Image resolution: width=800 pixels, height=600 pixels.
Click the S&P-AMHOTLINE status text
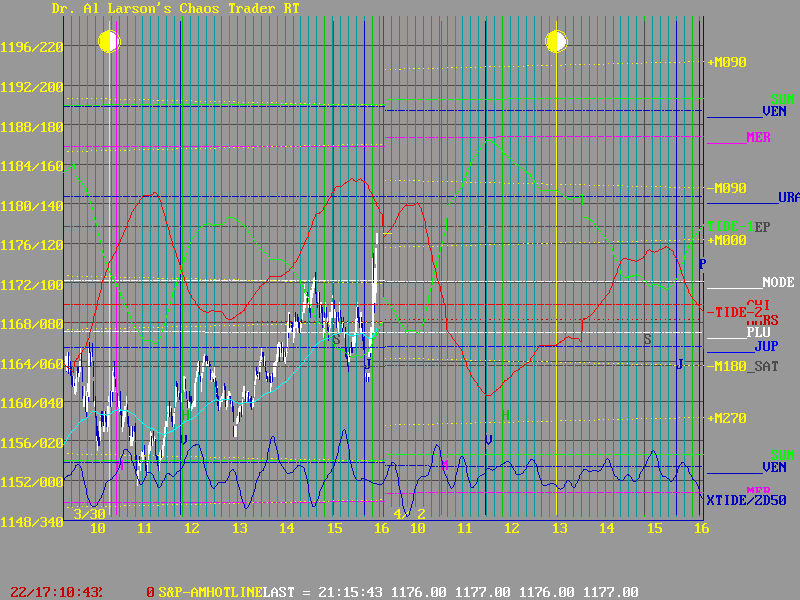click(x=210, y=593)
